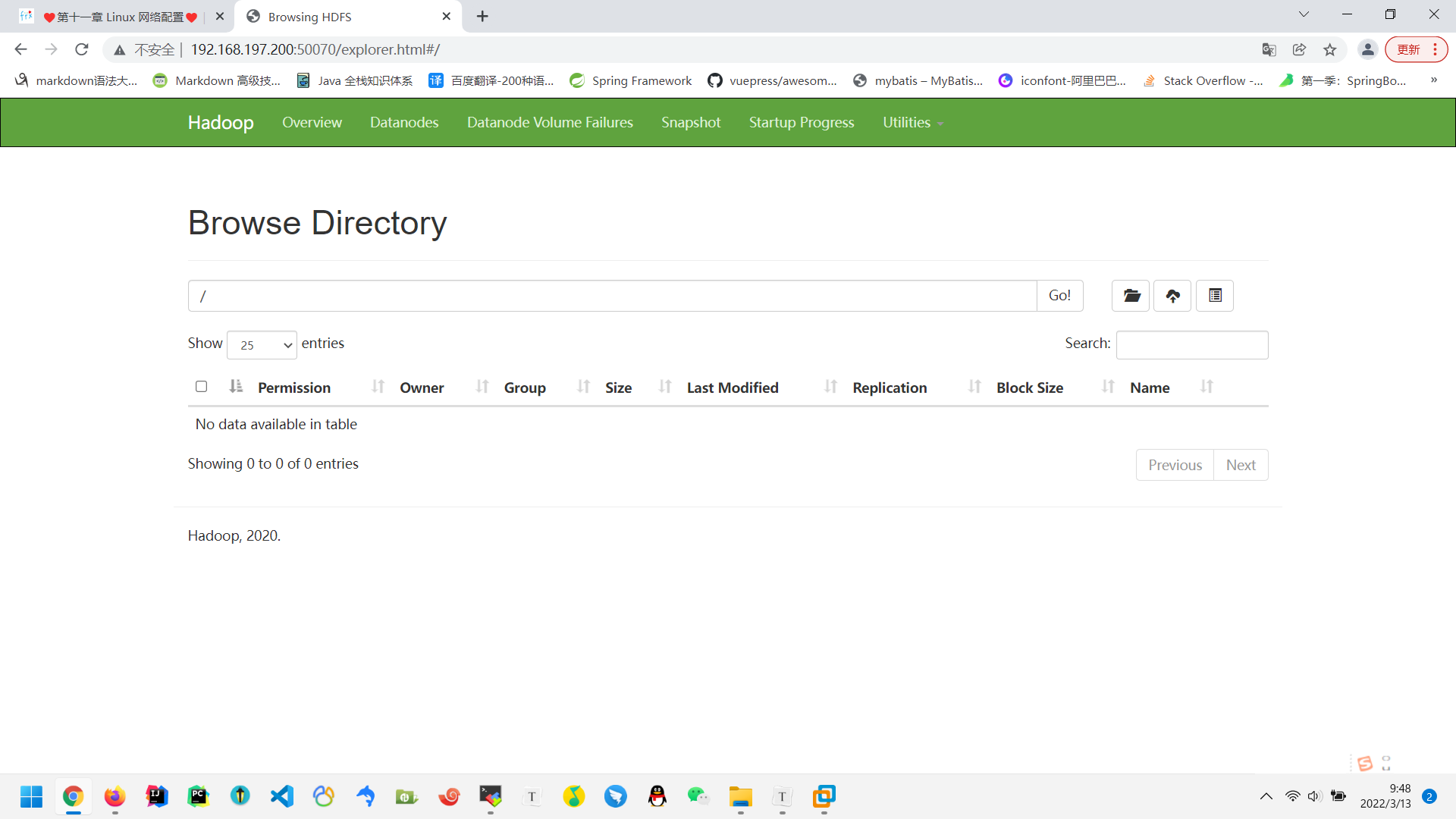
Task: Sort table by Replication column
Action: click(890, 388)
